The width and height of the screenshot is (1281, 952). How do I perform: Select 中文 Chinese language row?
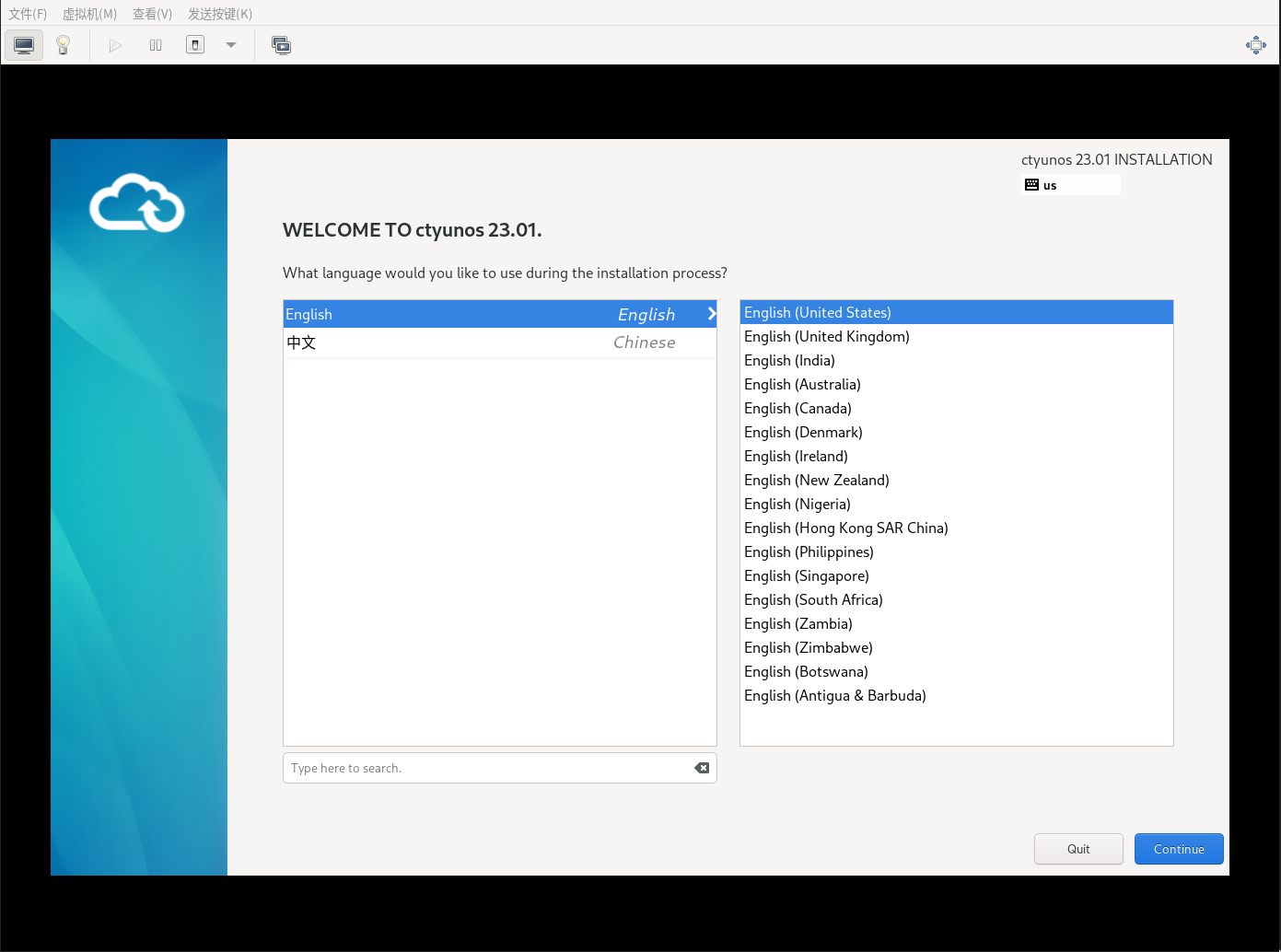click(500, 342)
